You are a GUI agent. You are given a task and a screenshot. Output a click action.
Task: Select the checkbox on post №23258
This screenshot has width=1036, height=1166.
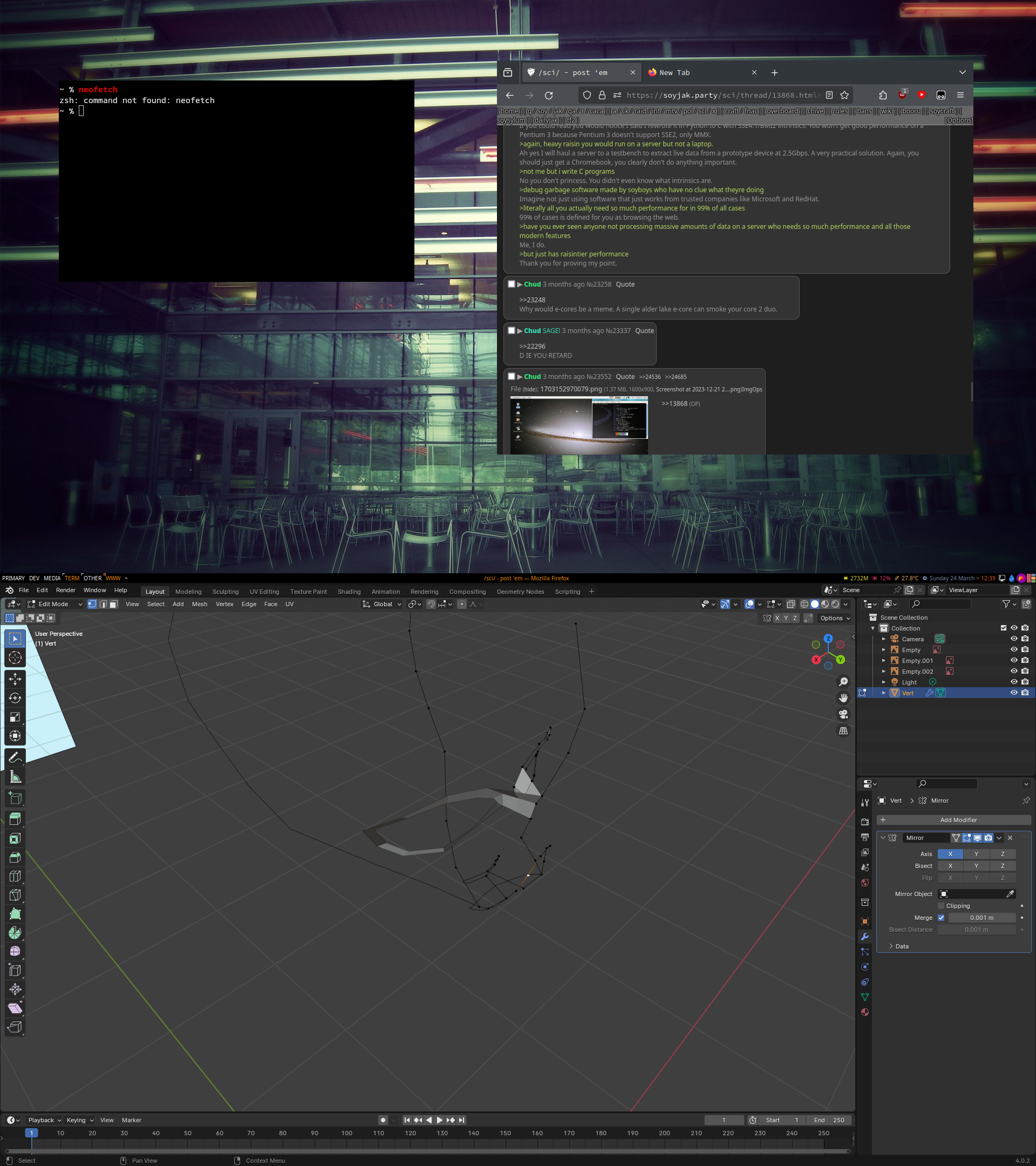tap(512, 284)
